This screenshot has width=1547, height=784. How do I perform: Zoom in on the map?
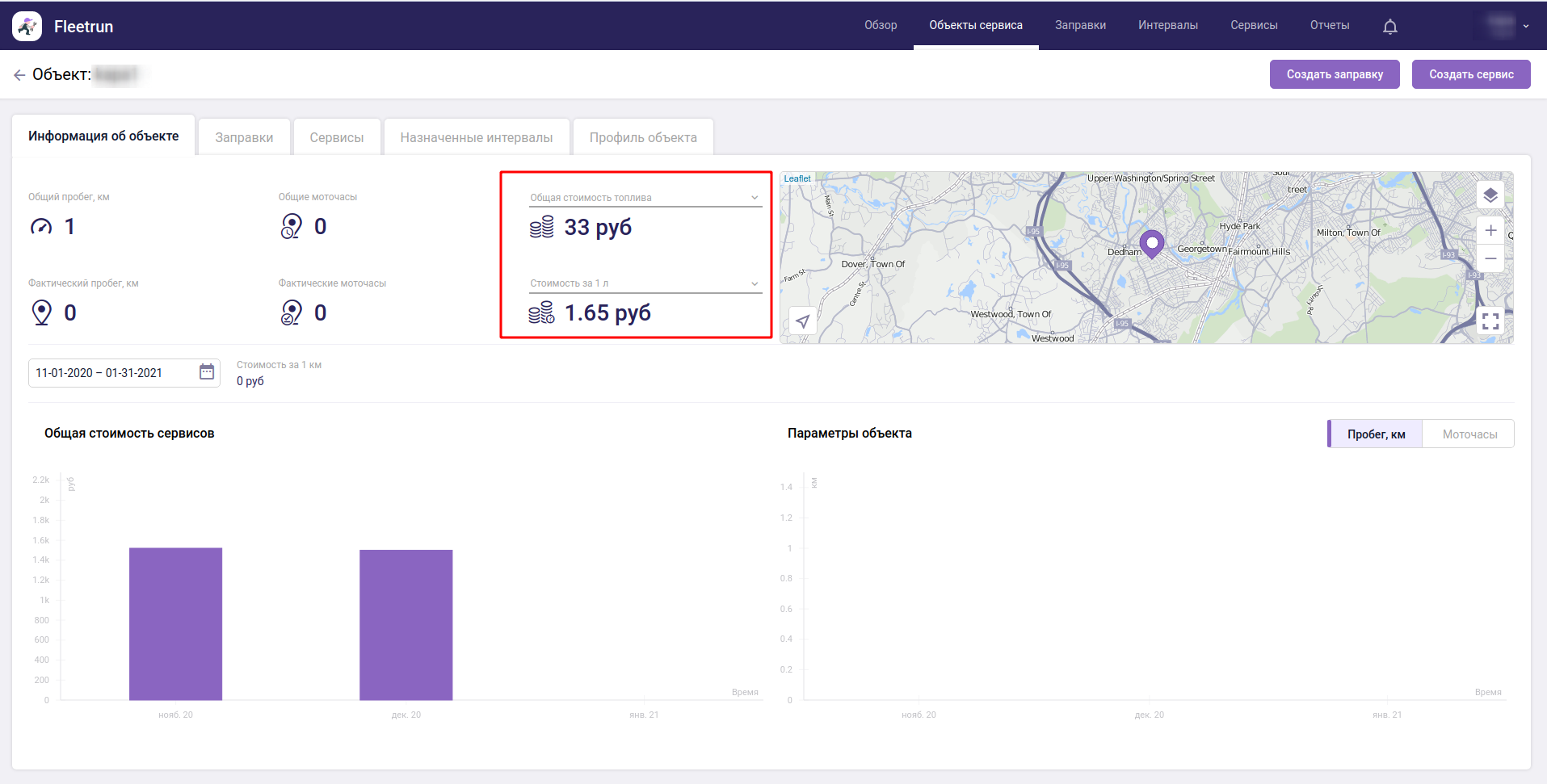tap(1490, 230)
